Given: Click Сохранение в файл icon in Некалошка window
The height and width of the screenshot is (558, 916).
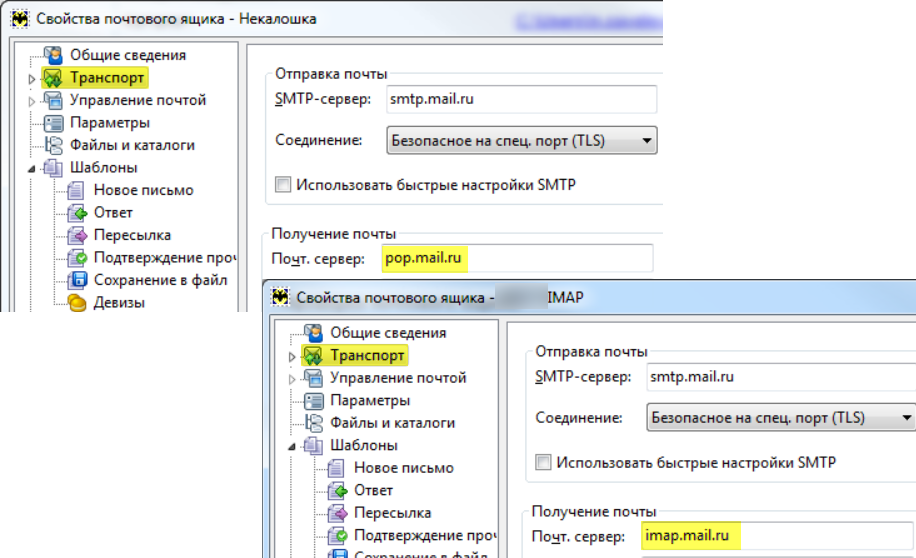Looking at the screenshot, I should click(x=77, y=280).
